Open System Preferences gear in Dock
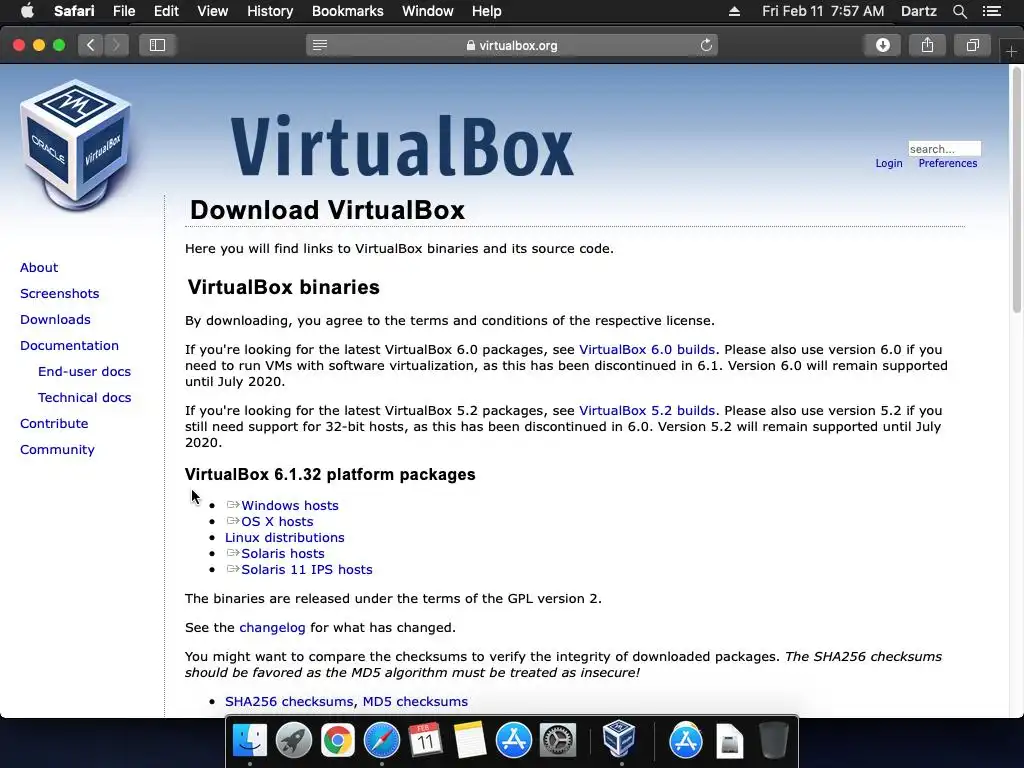 pos(558,741)
